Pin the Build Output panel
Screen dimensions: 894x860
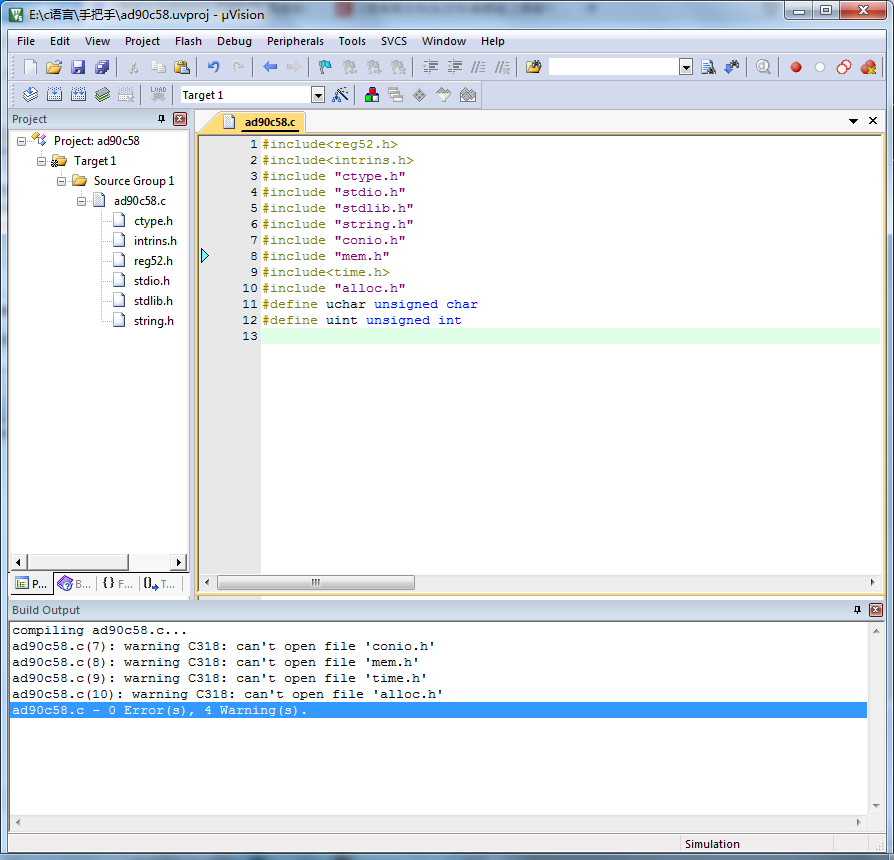[x=857, y=610]
